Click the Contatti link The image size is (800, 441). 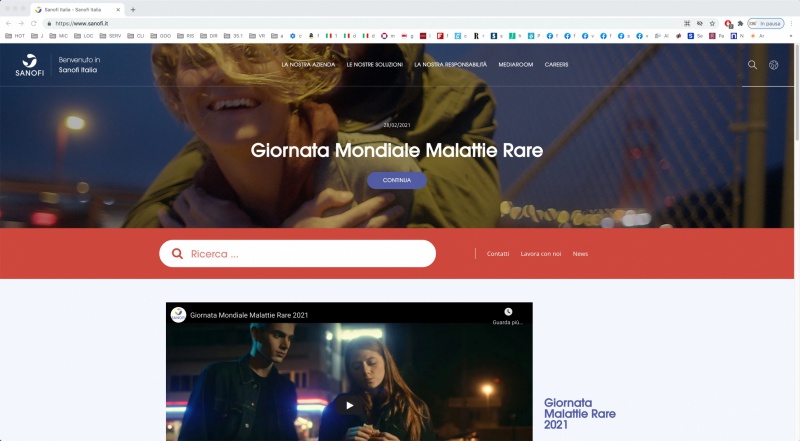(x=498, y=254)
